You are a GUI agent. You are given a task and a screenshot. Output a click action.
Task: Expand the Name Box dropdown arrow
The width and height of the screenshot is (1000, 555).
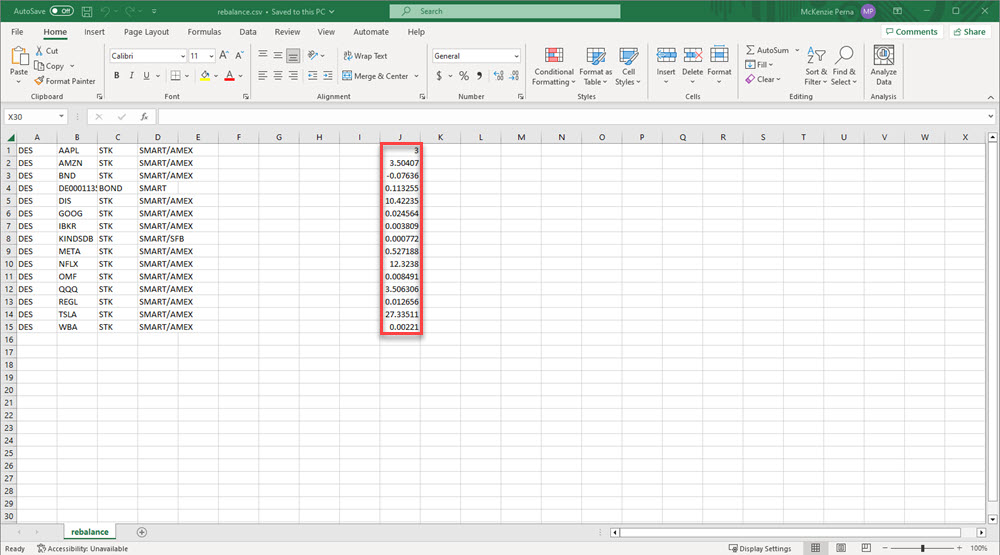61,117
